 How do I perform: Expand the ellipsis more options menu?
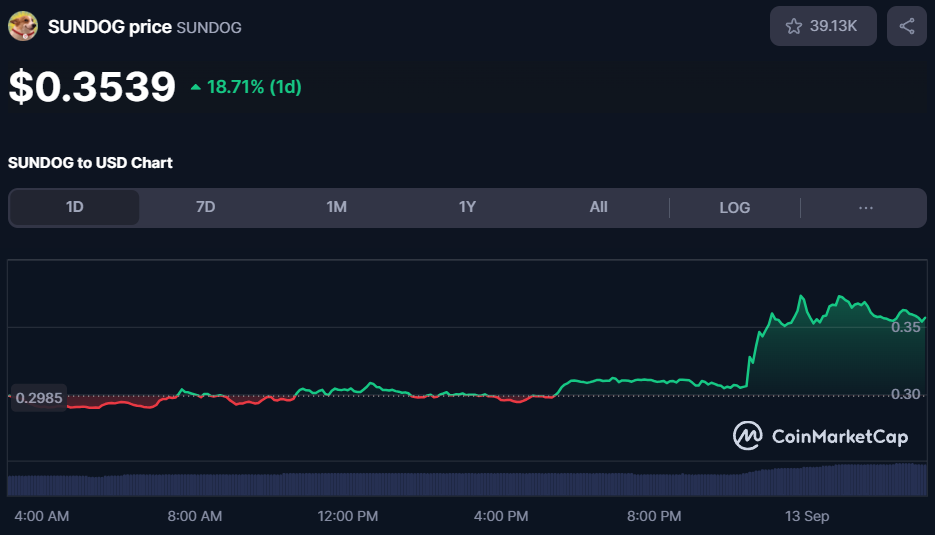coord(866,207)
